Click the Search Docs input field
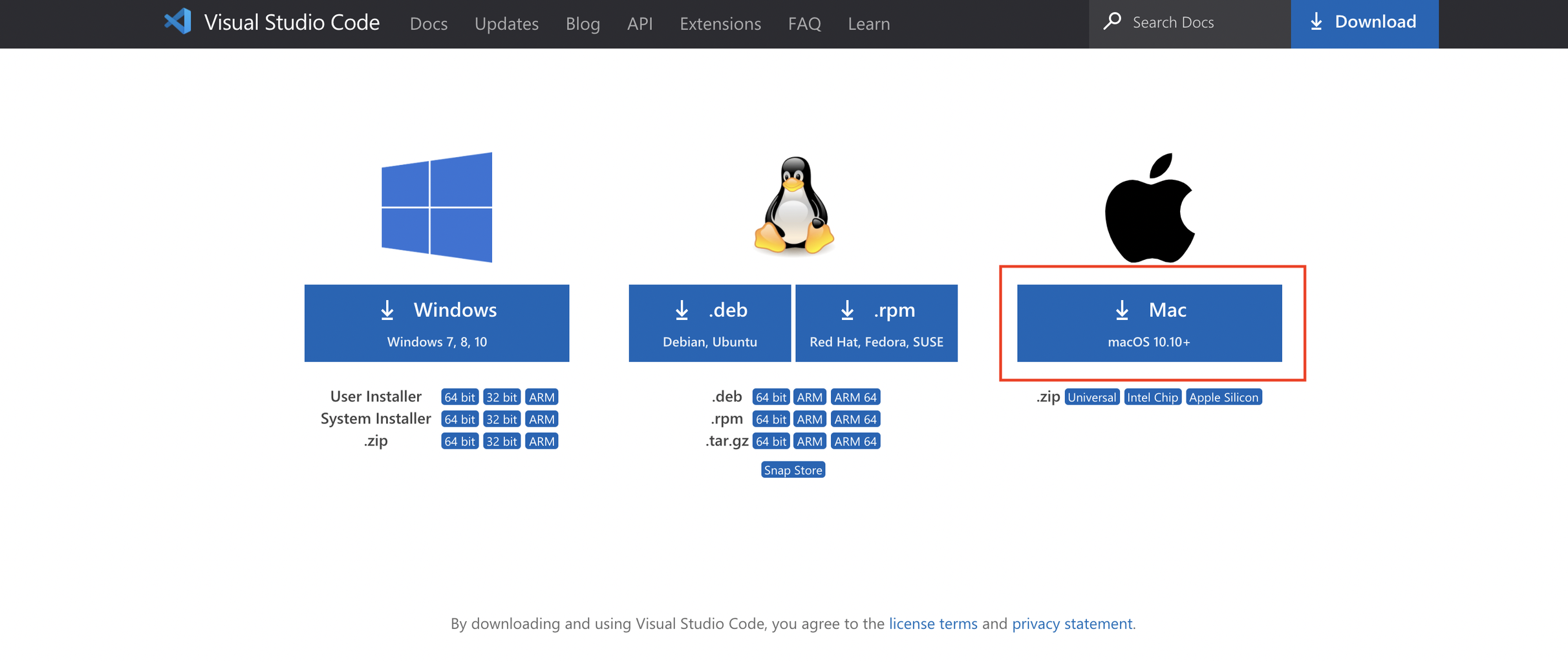 click(x=1183, y=21)
